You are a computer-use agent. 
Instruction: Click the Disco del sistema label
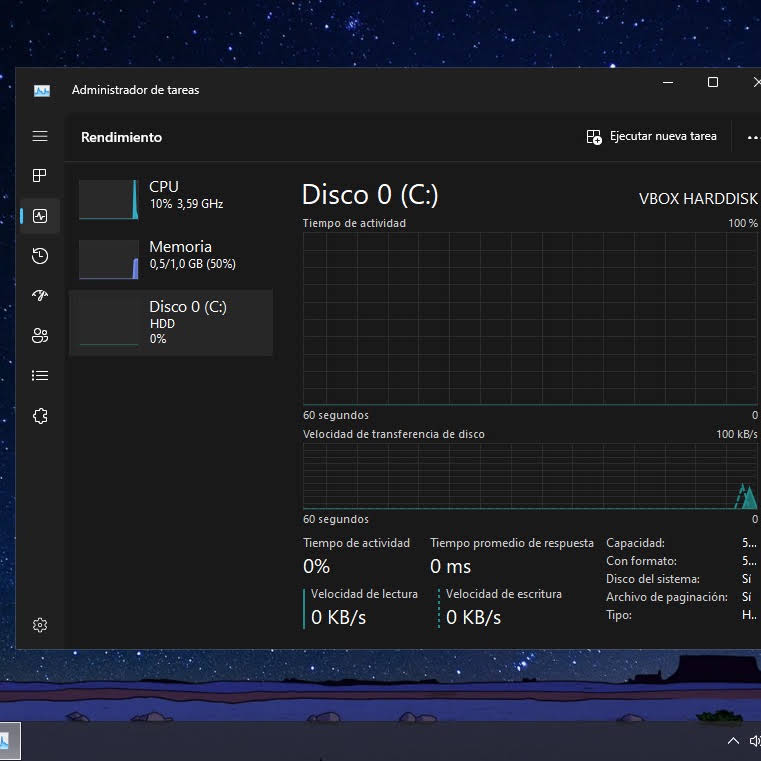pyautogui.click(x=653, y=579)
